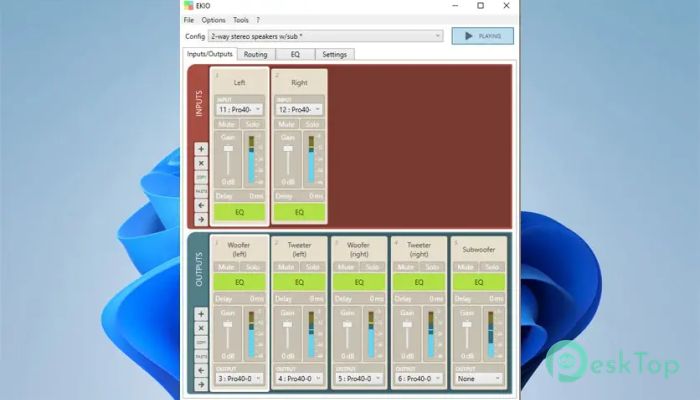This screenshot has width=700, height=400.
Task: Paste onto the selected input channel
Action: (x=201, y=192)
